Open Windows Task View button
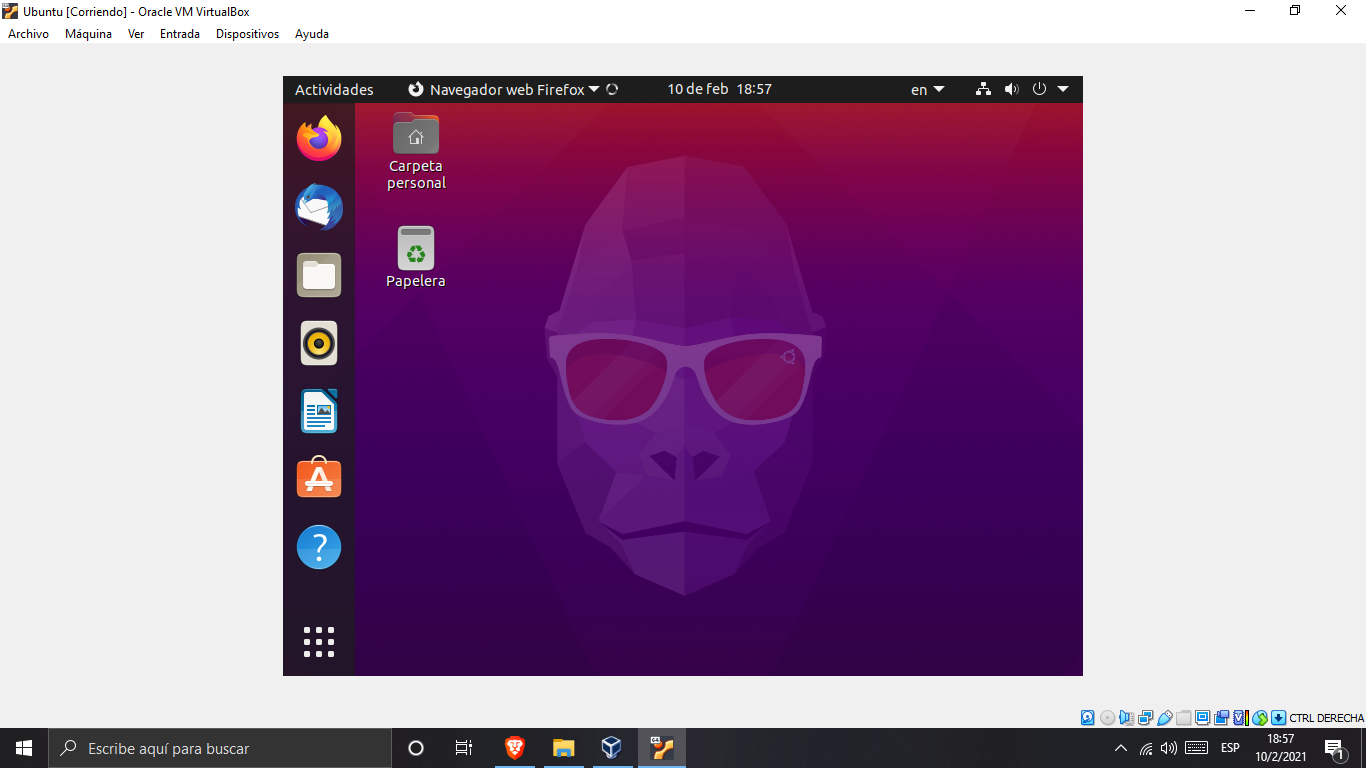Viewport: 1366px width, 768px height. [x=464, y=748]
